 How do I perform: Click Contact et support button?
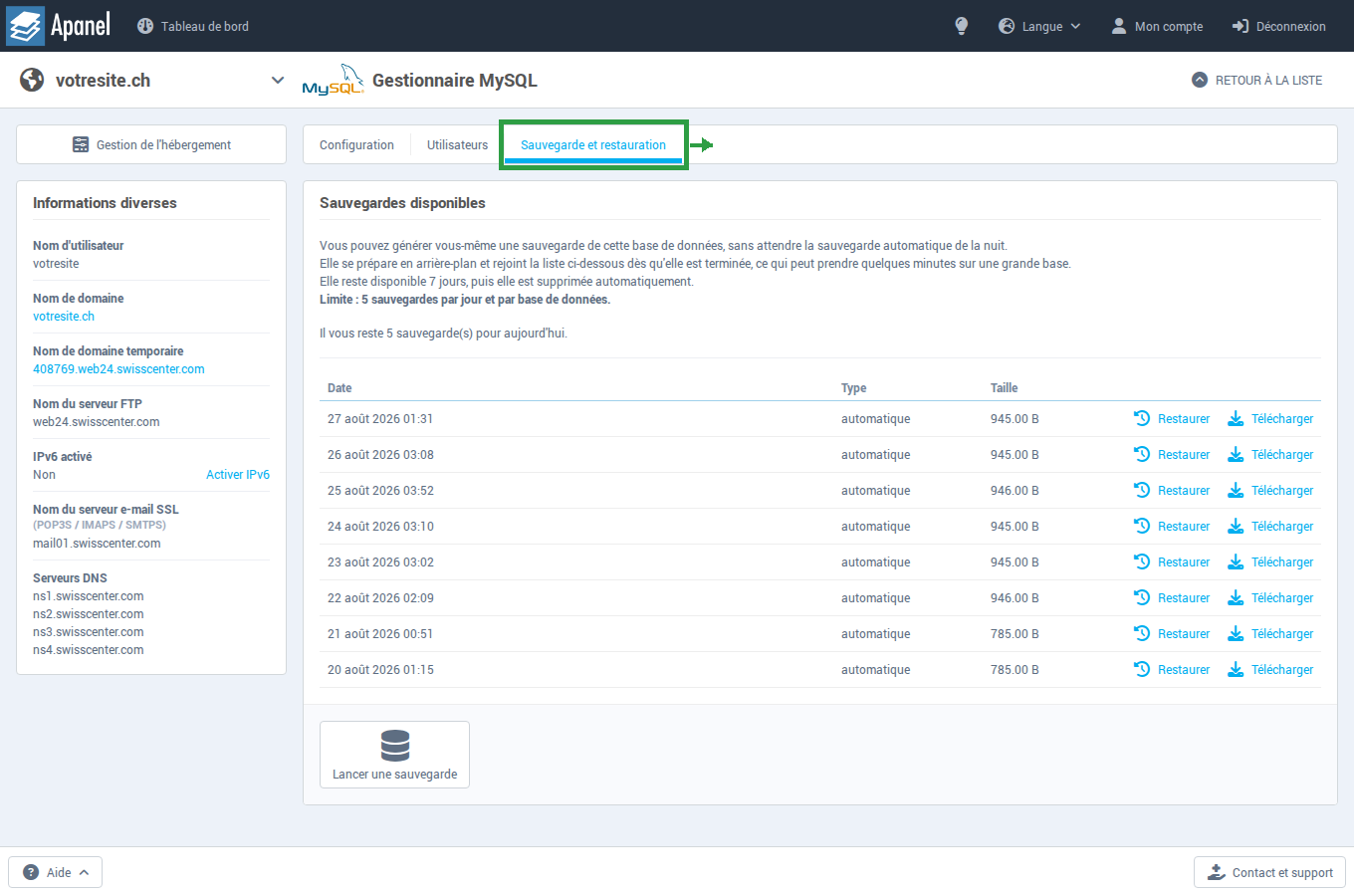[1270, 872]
